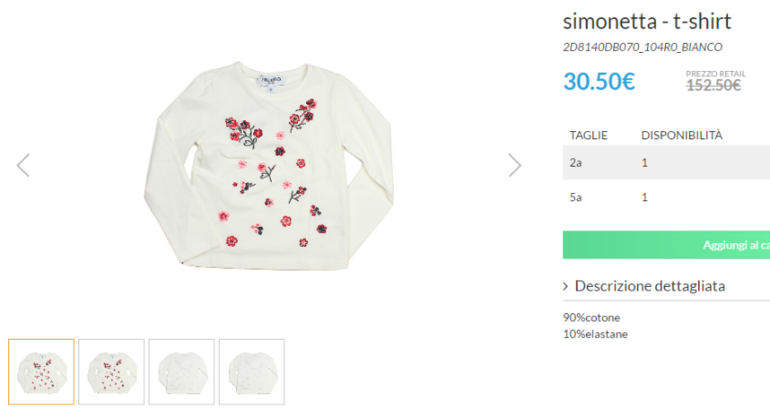Screen dimensions: 770x418
Task: Open the second flowered shirt thumbnail
Action: click(x=111, y=372)
